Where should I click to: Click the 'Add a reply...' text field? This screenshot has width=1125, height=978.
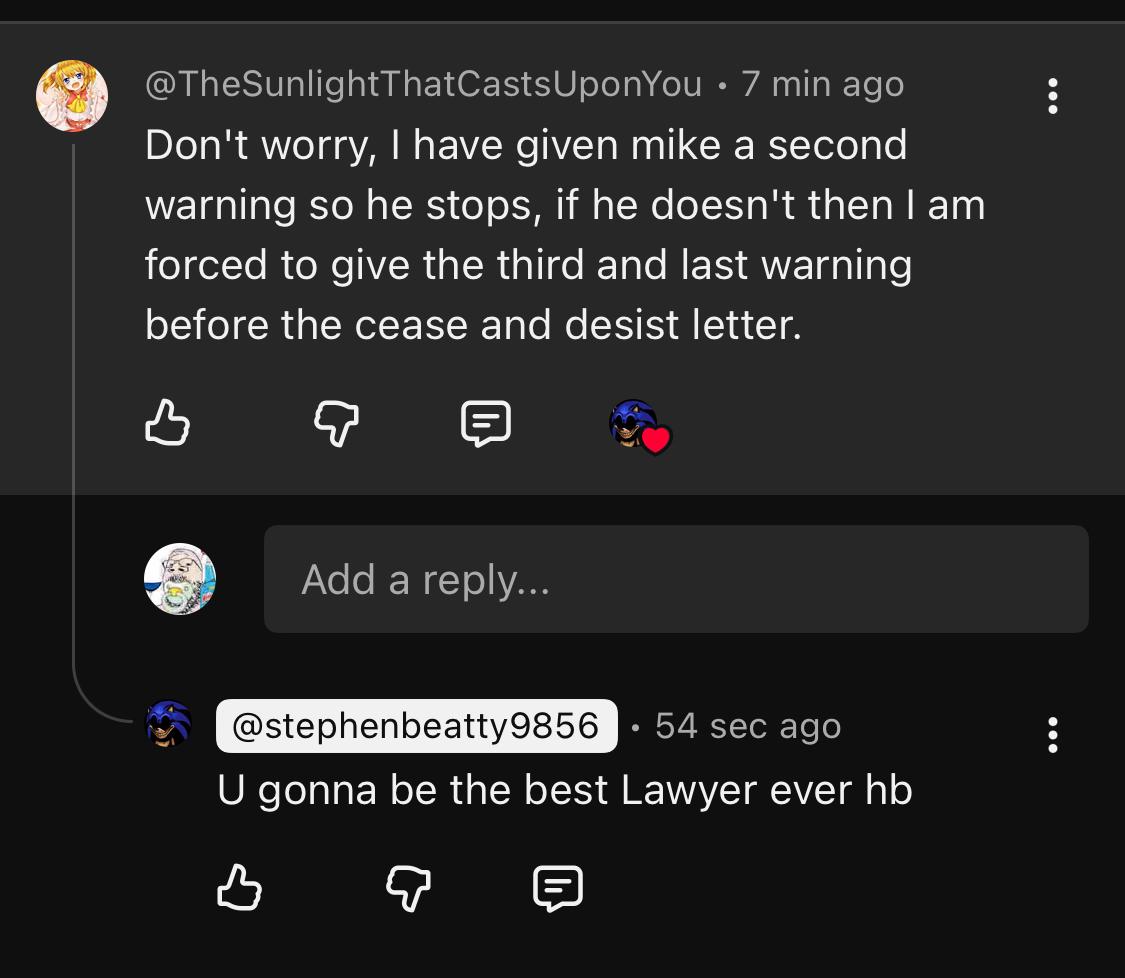676,579
